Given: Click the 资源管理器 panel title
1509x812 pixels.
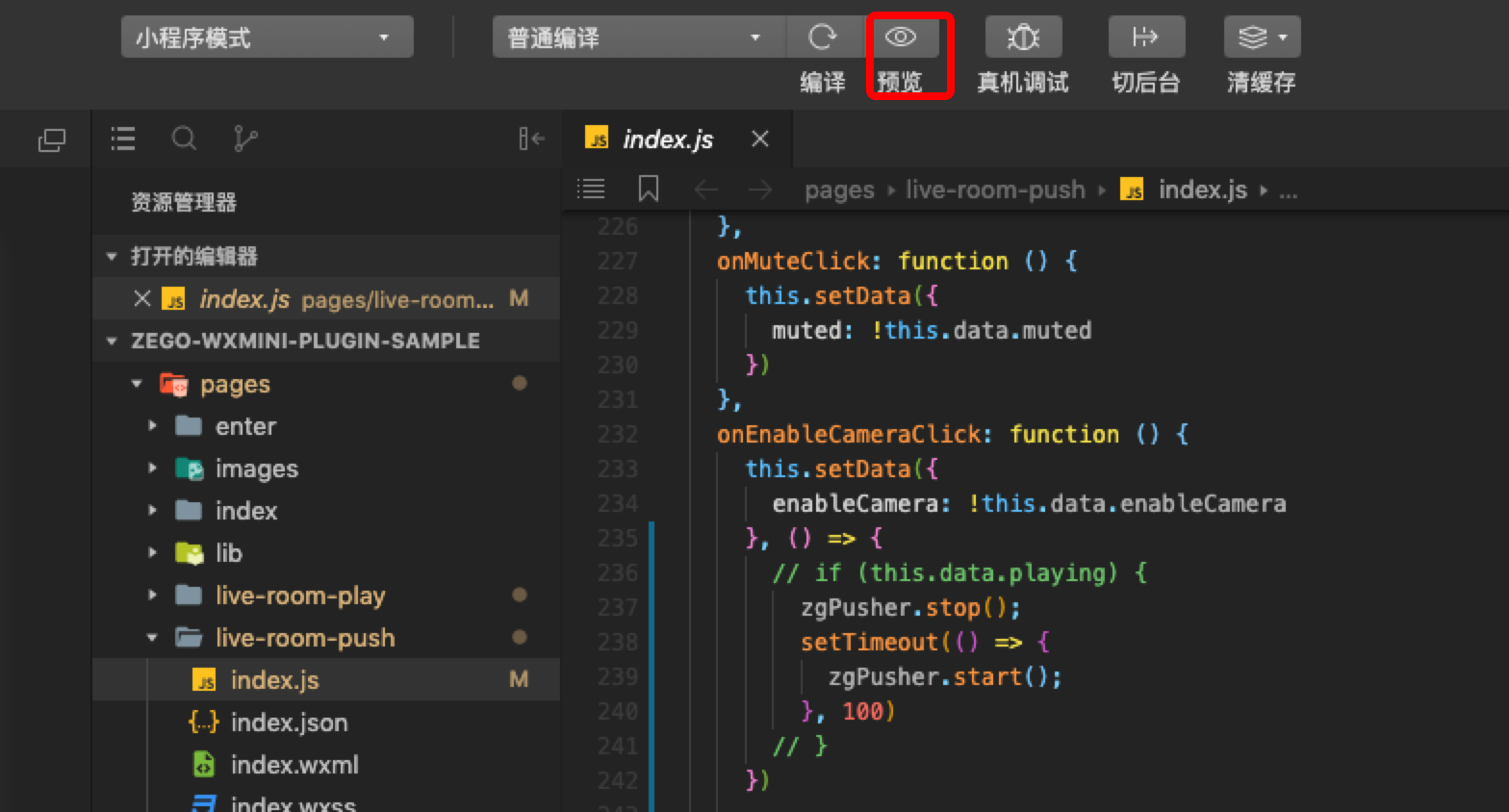Looking at the screenshot, I should click(184, 202).
